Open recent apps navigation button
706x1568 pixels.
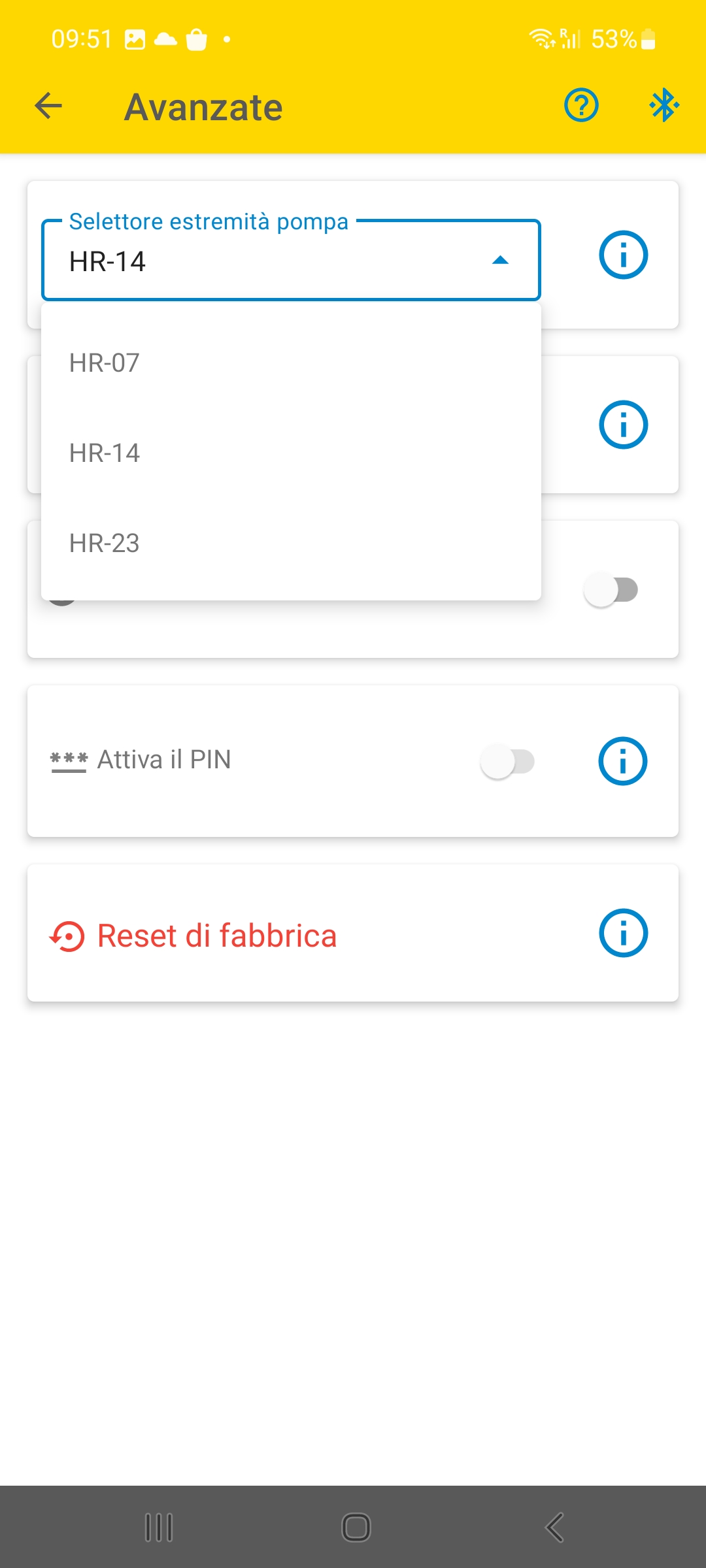159,1527
